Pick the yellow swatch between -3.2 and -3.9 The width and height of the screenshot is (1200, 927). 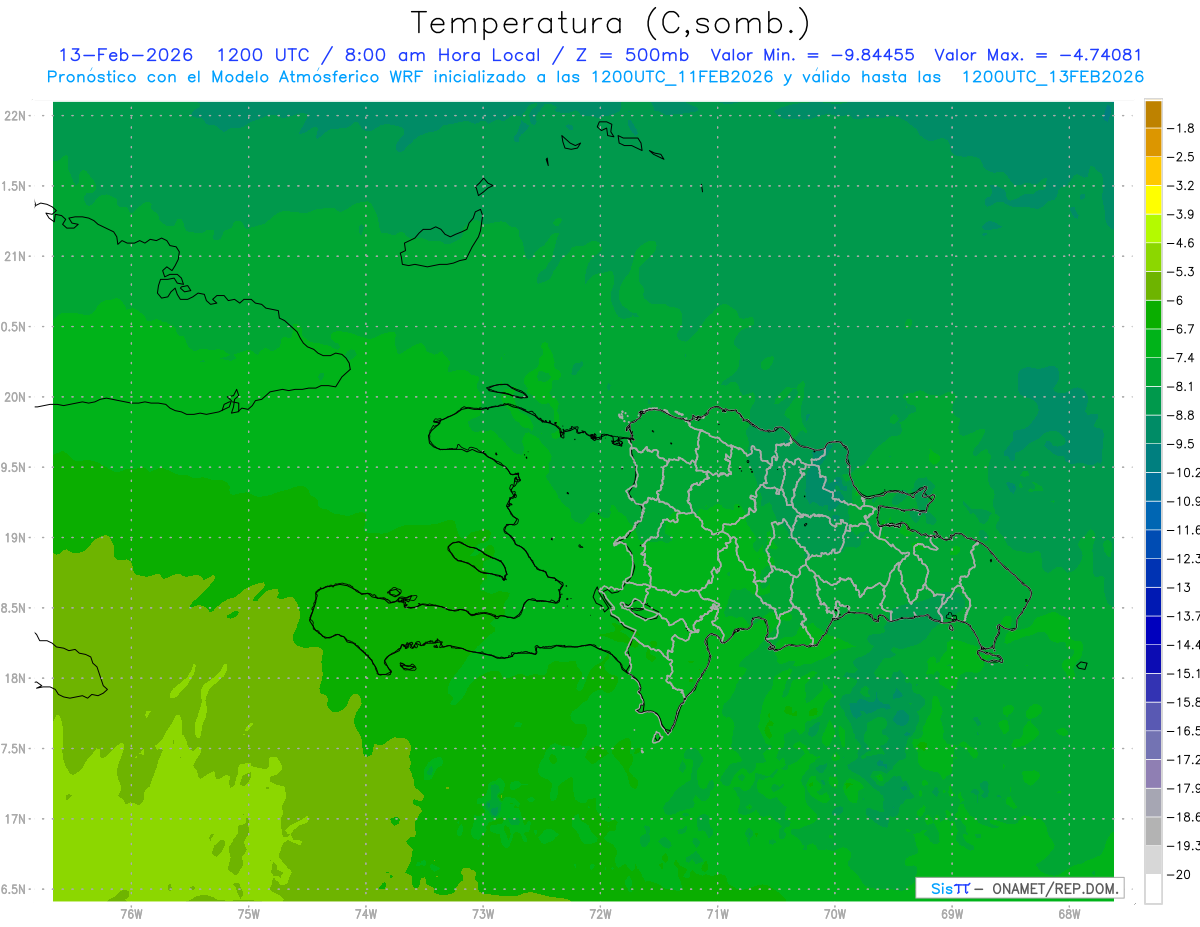click(1153, 200)
